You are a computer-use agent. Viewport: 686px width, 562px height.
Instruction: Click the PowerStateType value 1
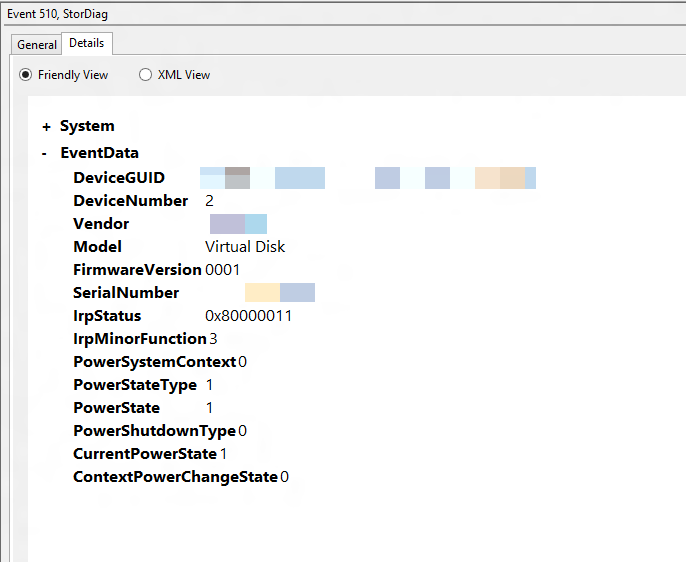(210, 385)
